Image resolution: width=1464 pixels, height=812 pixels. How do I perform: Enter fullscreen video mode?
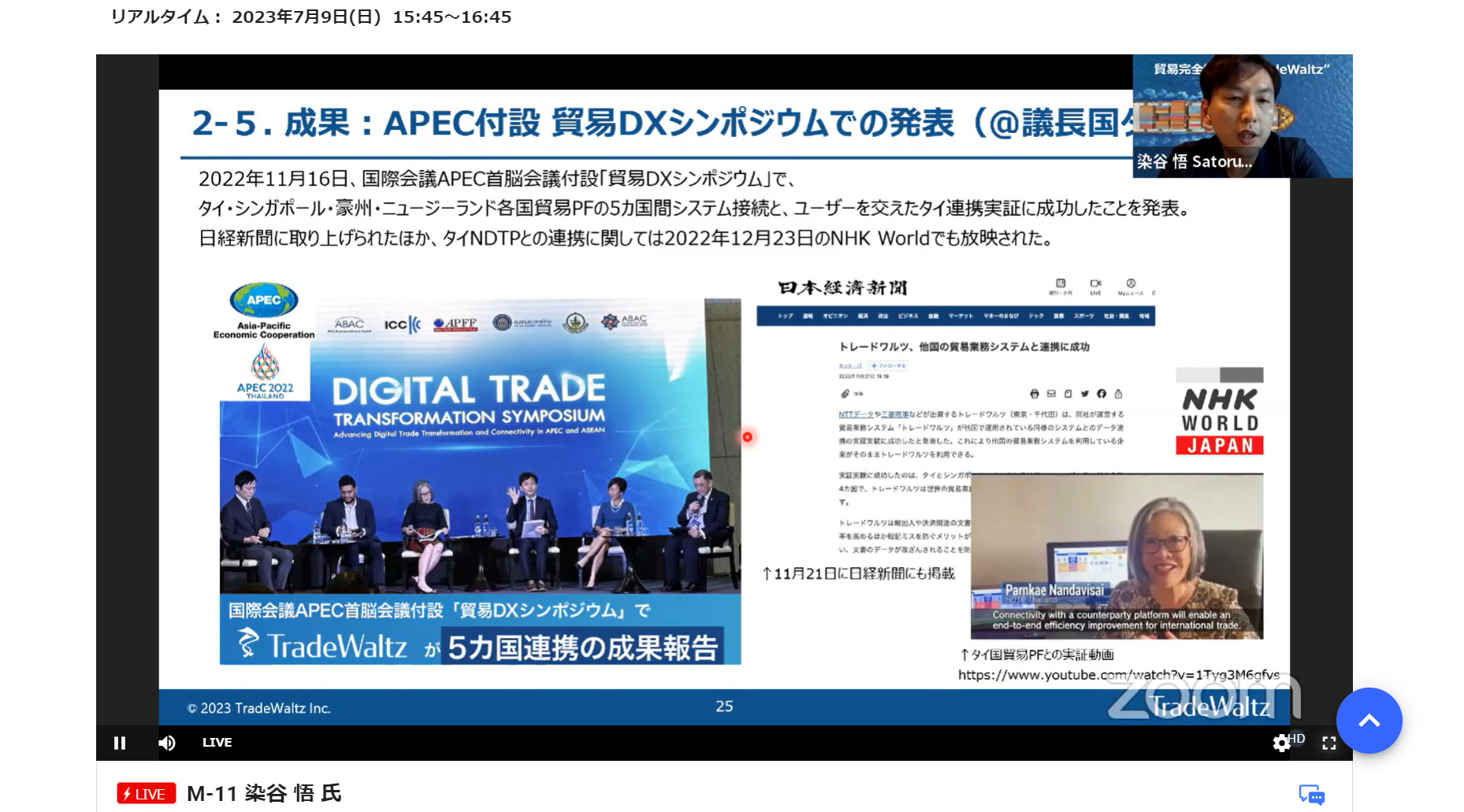(1329, 743)
